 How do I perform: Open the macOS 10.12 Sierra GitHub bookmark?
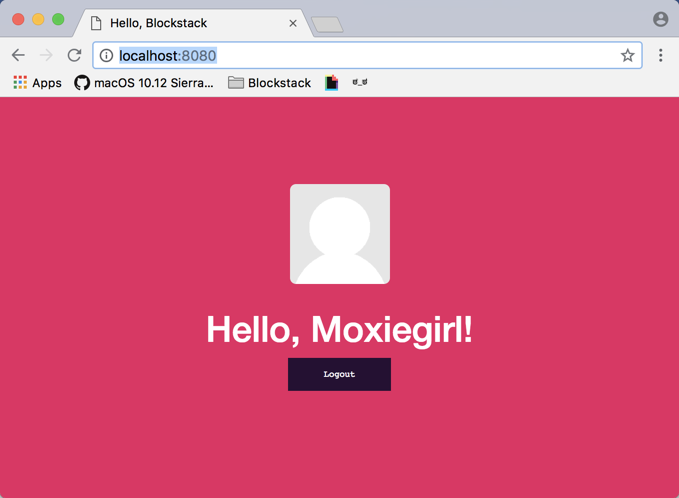[144, 83]
